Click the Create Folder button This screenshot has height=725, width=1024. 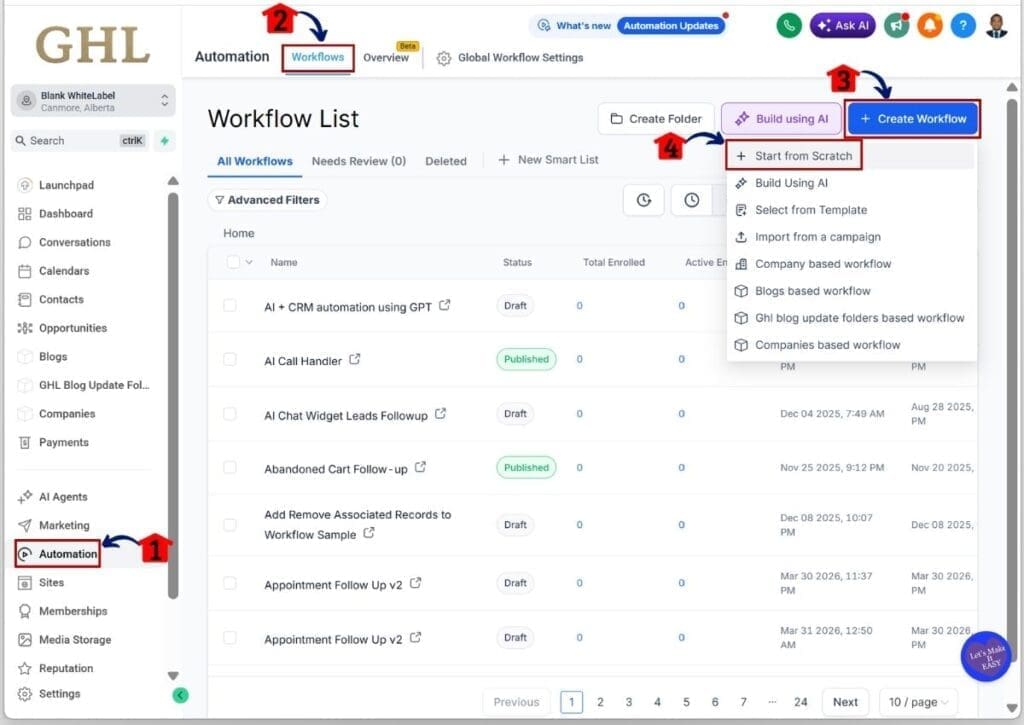655,118
